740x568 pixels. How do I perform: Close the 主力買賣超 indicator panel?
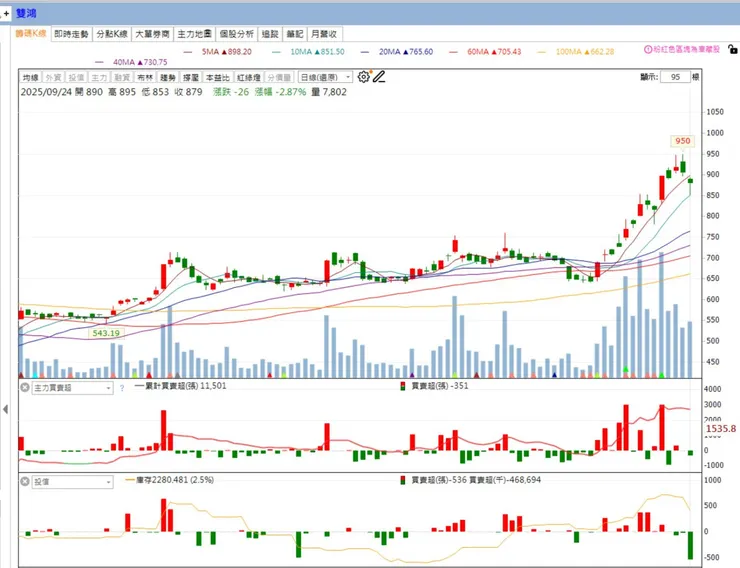(x=25, y=388)
